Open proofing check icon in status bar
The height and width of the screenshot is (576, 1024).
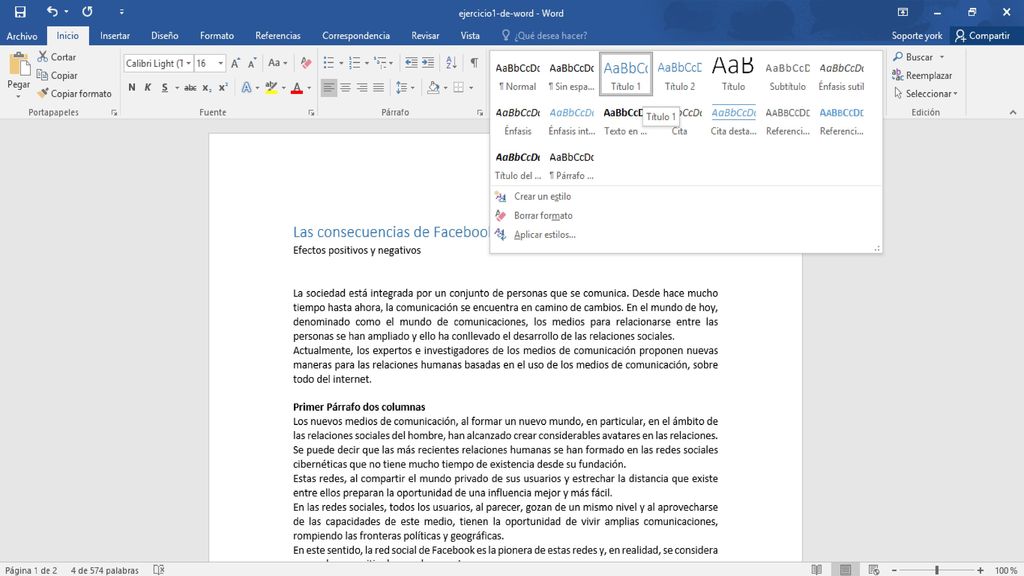(159, 570)
